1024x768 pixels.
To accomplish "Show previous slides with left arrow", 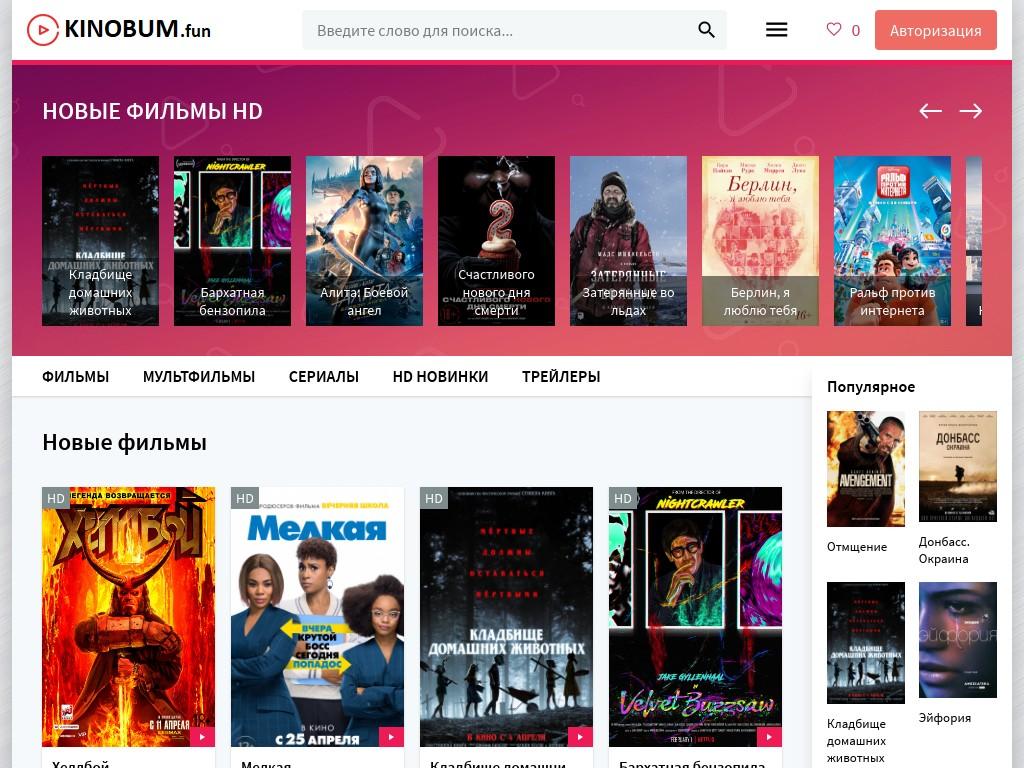I will (x=931, y=111).
